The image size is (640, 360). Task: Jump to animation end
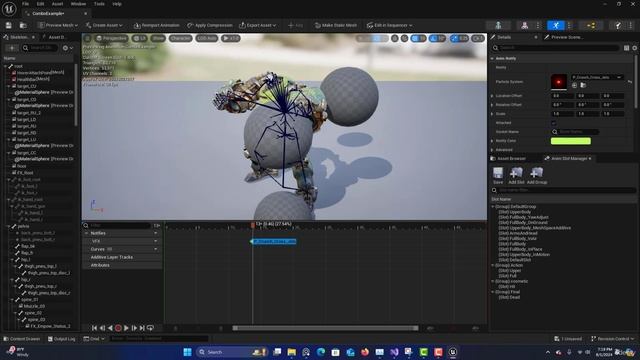point(142,328)
